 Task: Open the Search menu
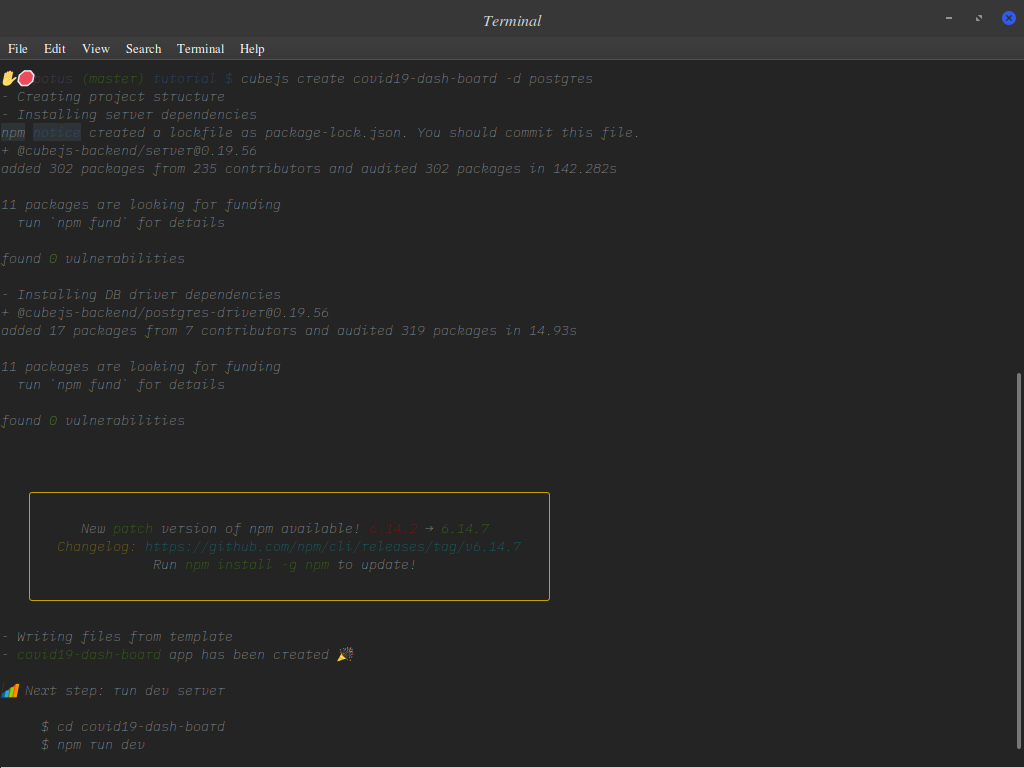pyautogui.click(x=142, y=48)
